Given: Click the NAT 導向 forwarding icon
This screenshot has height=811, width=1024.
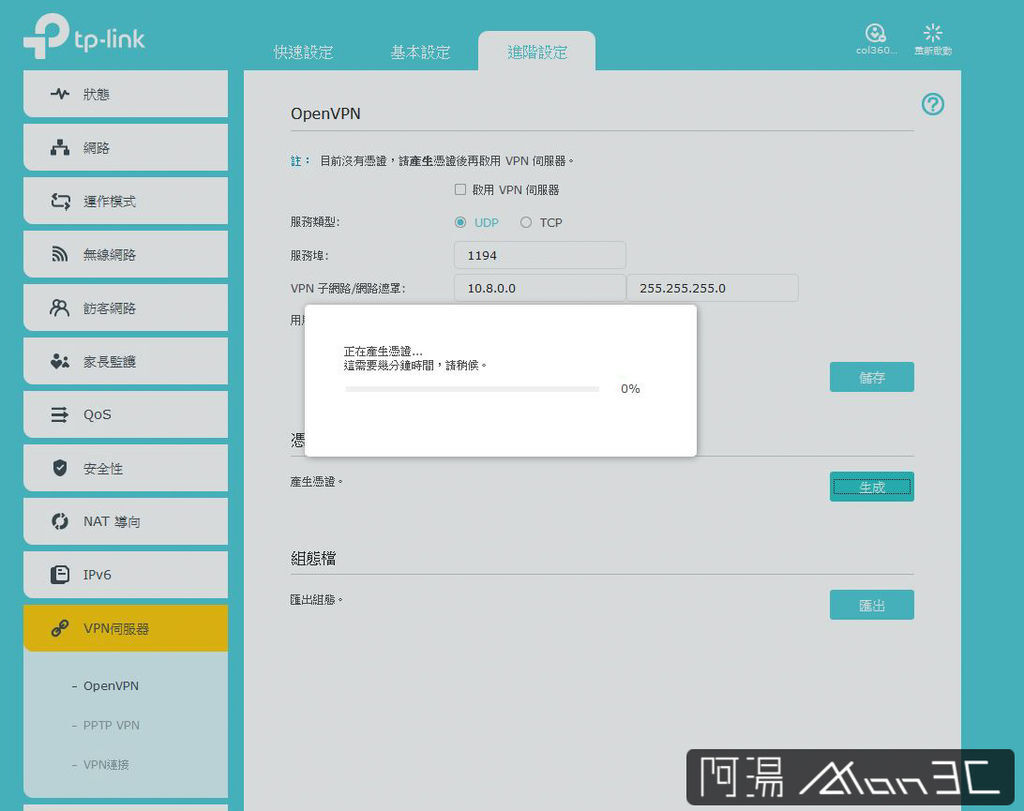Looking at the screenshot, I should [60, 521].
